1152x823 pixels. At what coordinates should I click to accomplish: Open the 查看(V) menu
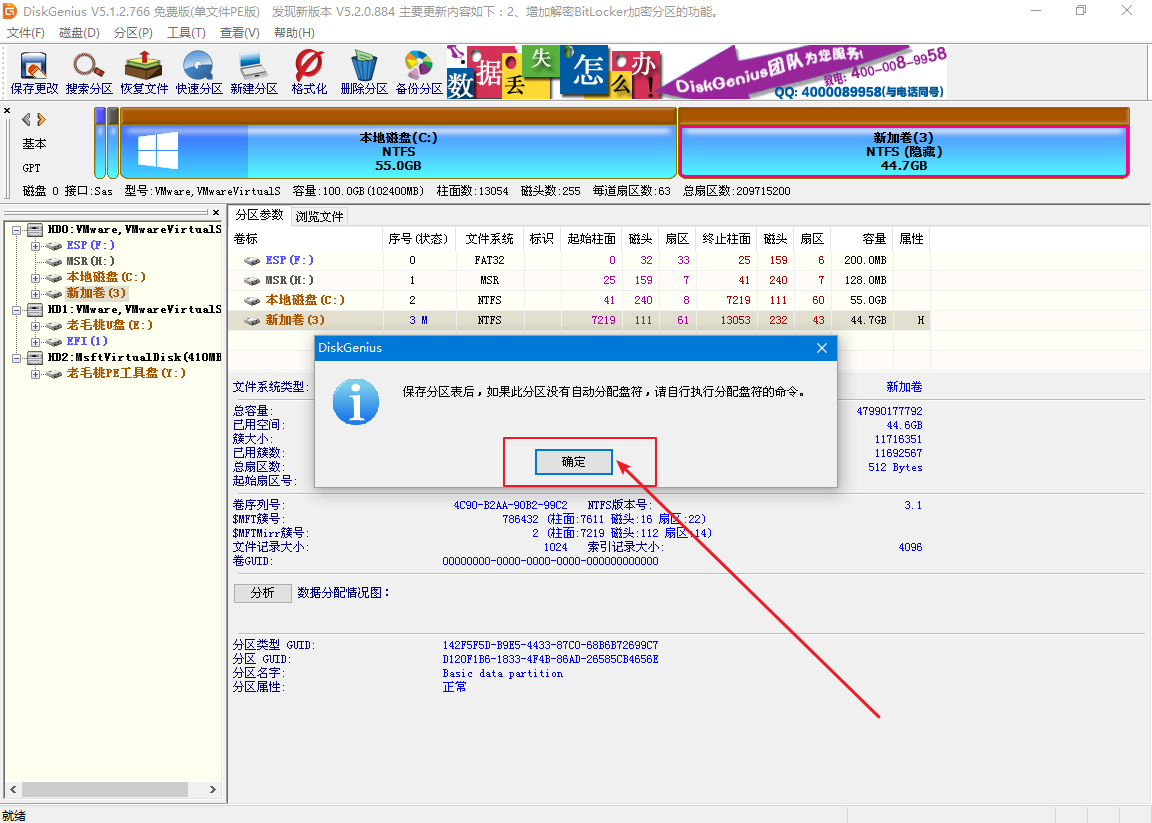(x=240, y=32)
